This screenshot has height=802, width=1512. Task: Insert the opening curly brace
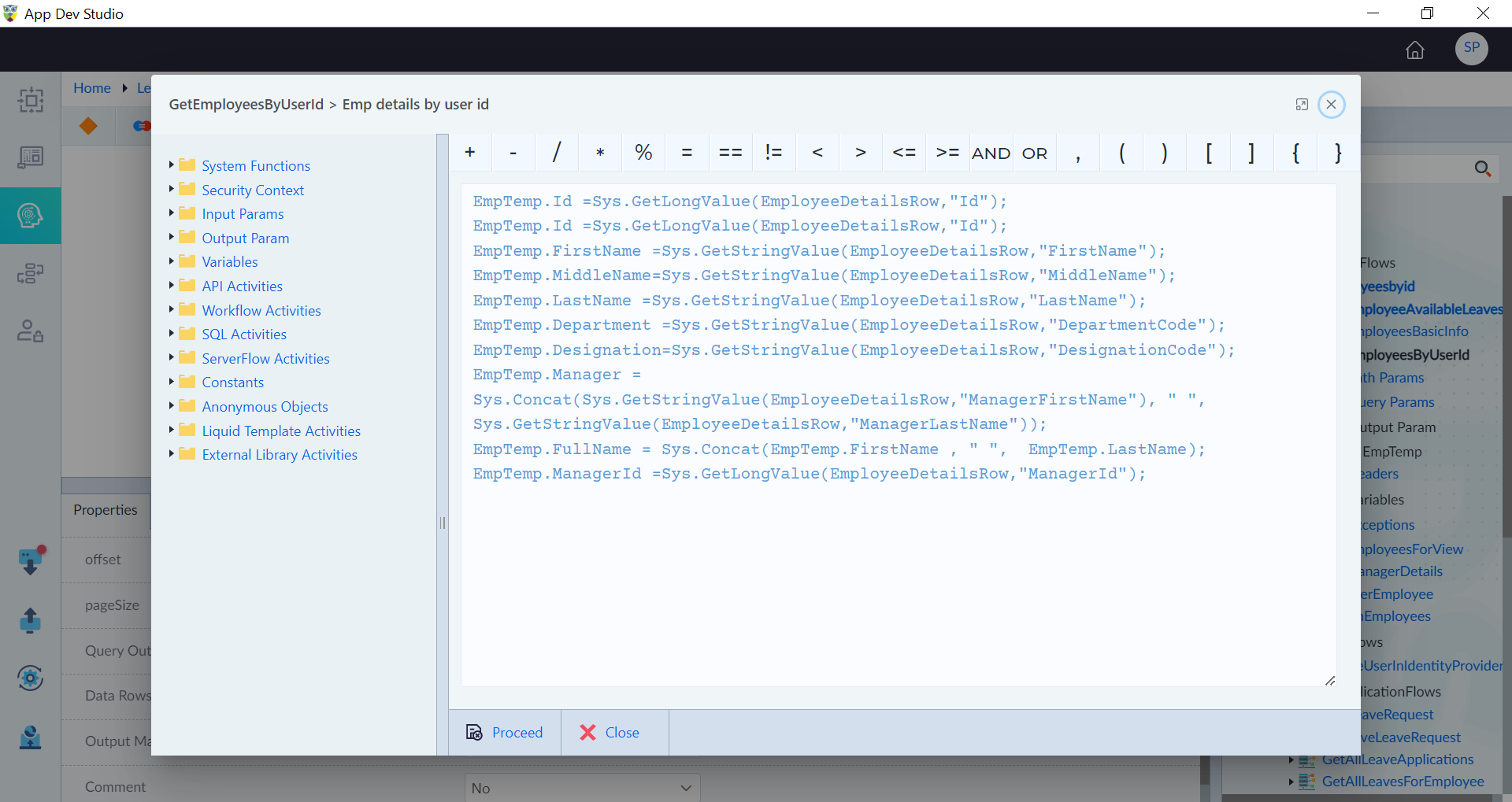tap(1295, 153)
